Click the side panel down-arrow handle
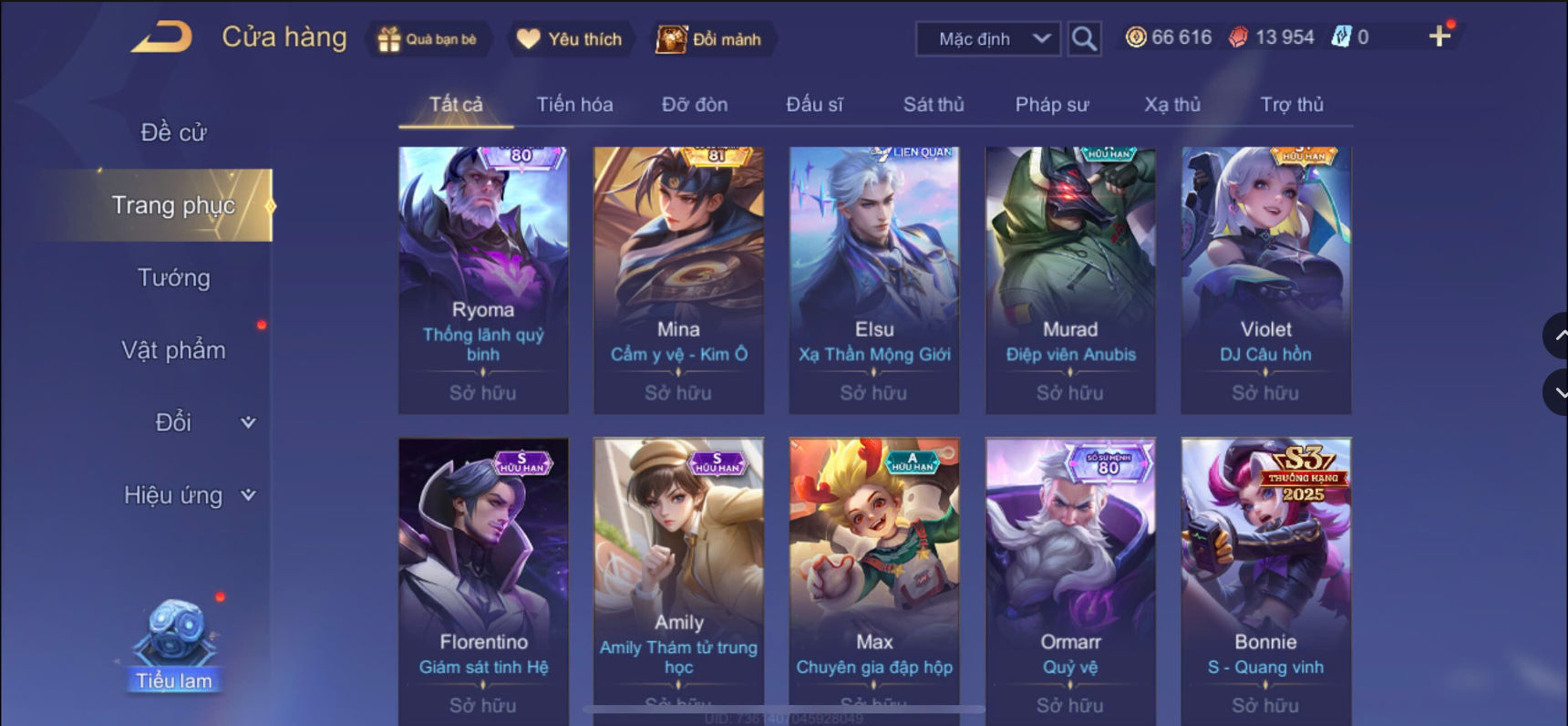1568x726 pixels. (x=1557, y=392)
